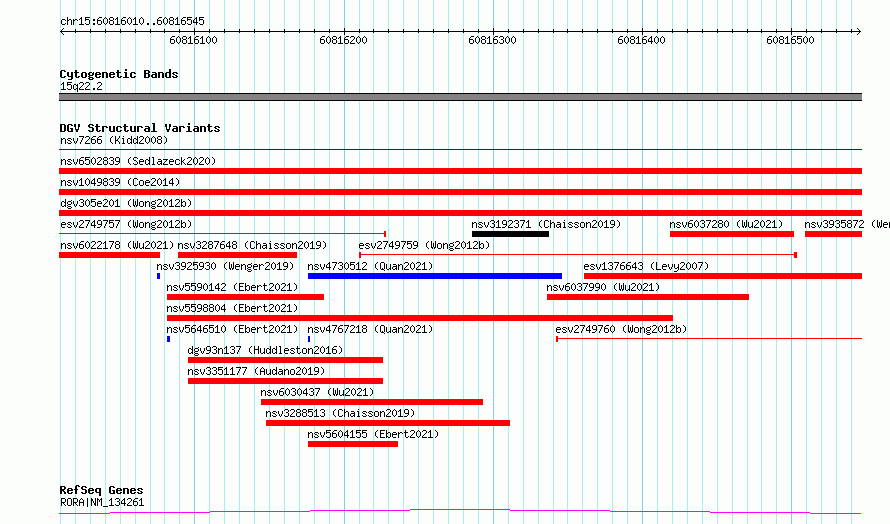Viewport: 890px width, 524px height.
Task: Select the 15q22.2 cytogenetic band bar
Action: 460,97
